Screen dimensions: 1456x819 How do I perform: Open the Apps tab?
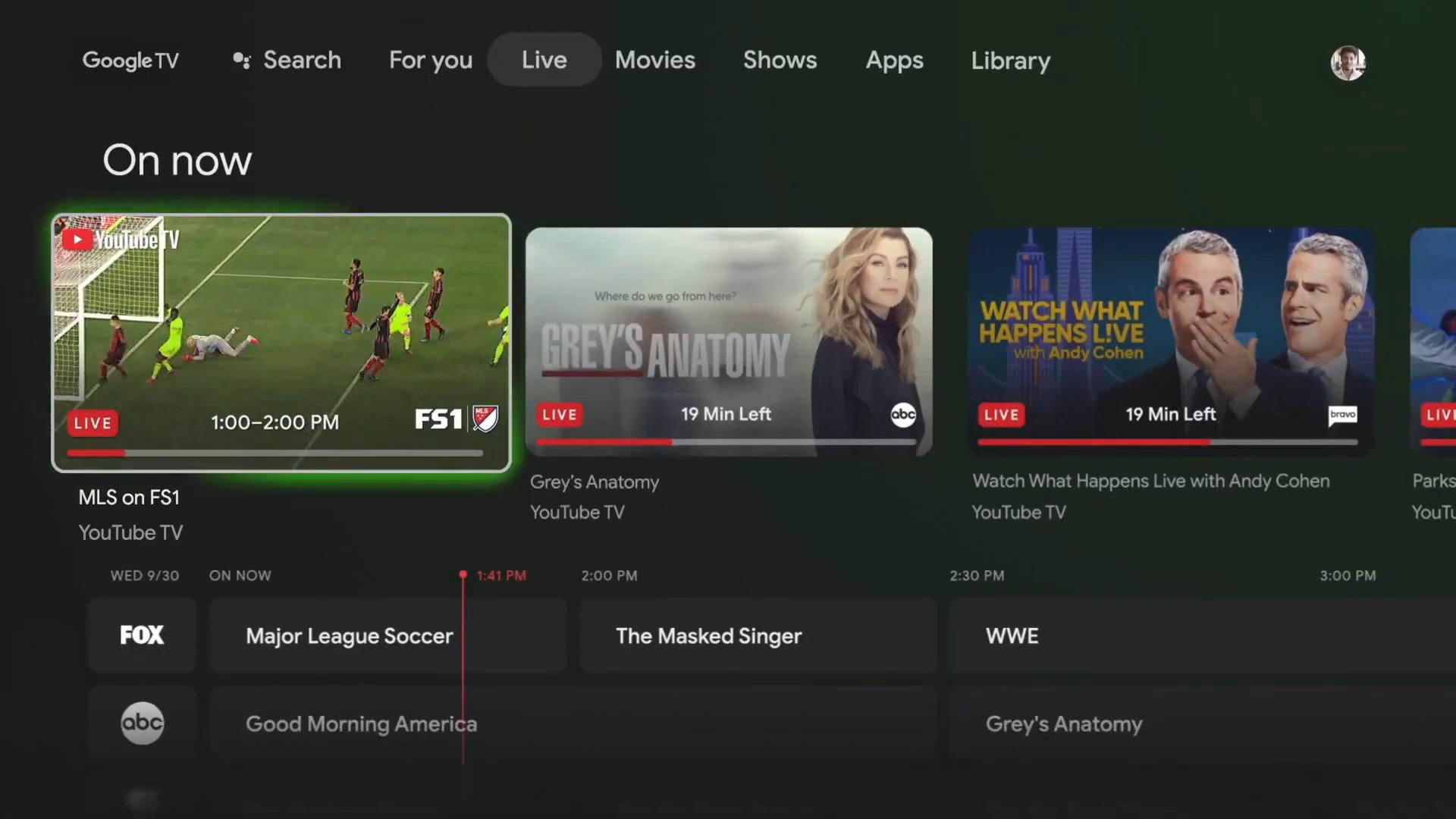[895, 61]
